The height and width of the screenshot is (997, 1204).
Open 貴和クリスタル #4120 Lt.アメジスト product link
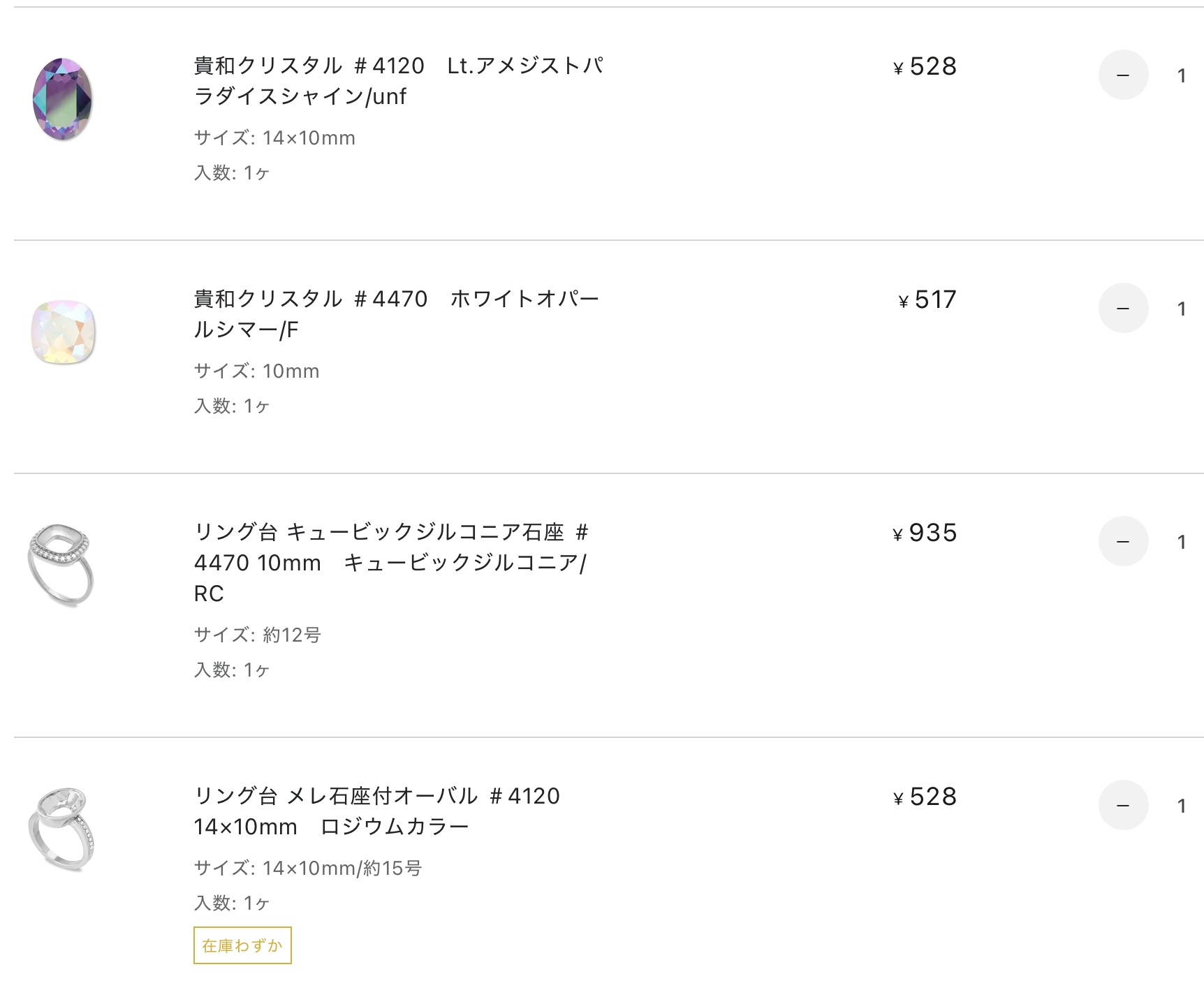(x=399, y=80)
